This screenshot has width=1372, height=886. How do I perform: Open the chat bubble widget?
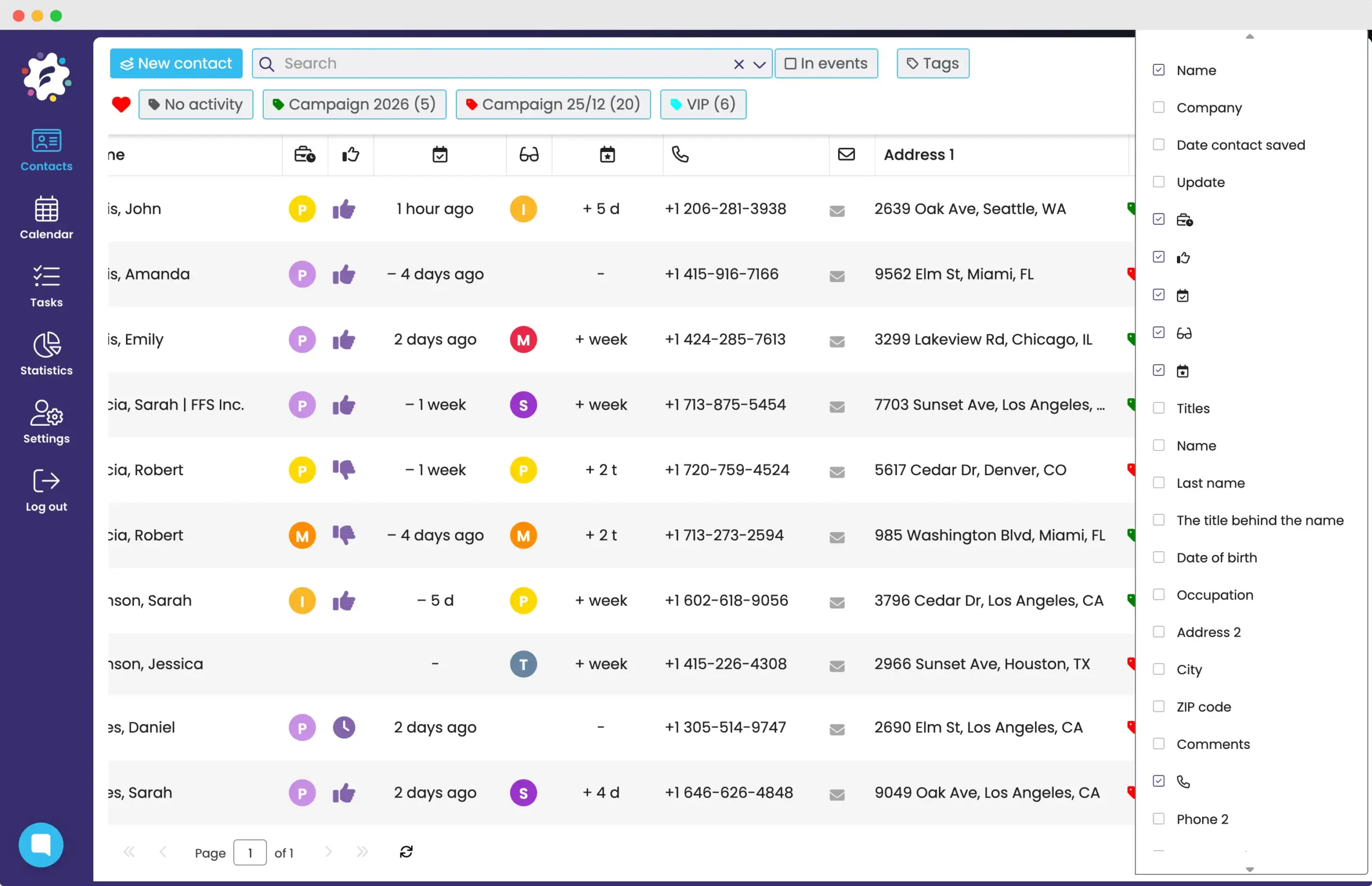41,844
